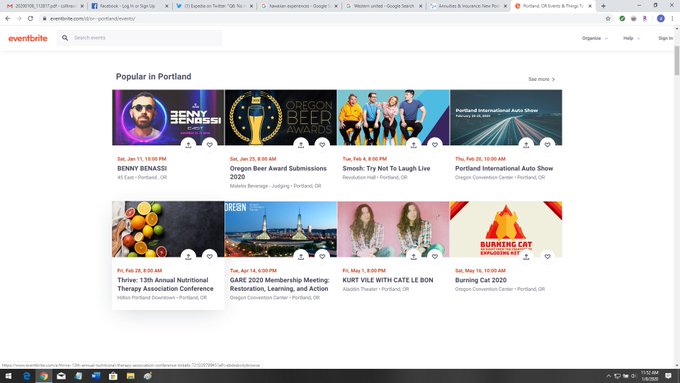680x383 pixels.
Task: Heart the Portland International Auto Show event
Action: [547, 145]
